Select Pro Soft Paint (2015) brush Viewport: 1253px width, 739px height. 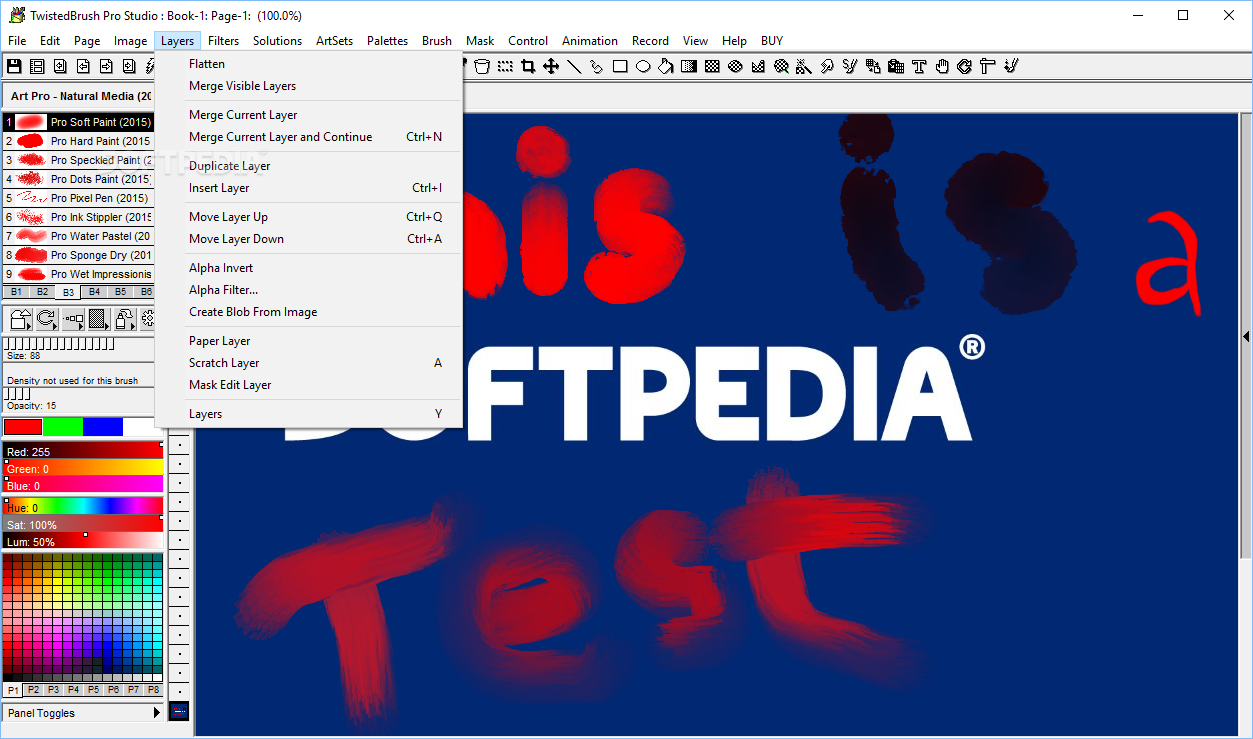(x=78, y=122)
